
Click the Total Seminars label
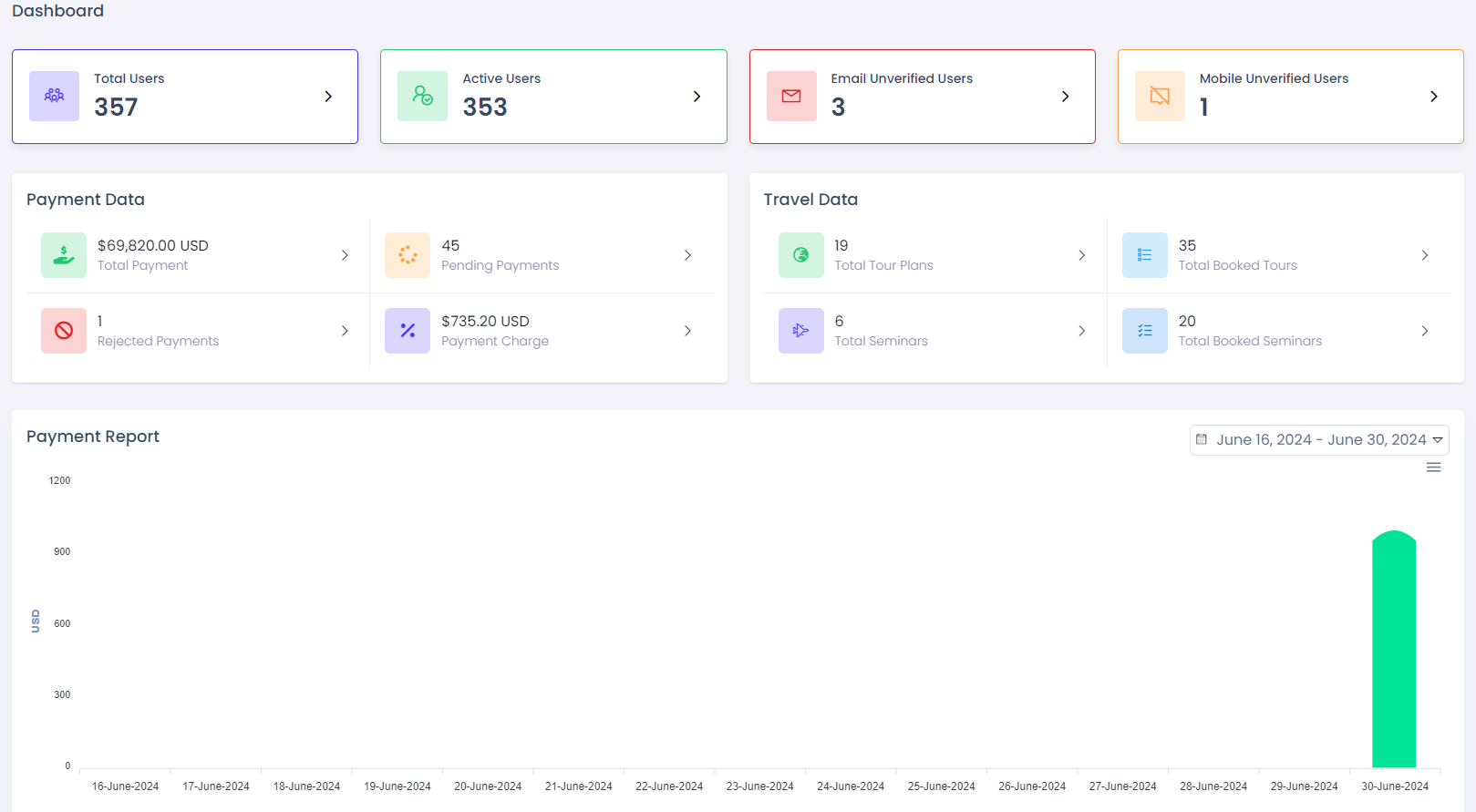click(882, 341)
